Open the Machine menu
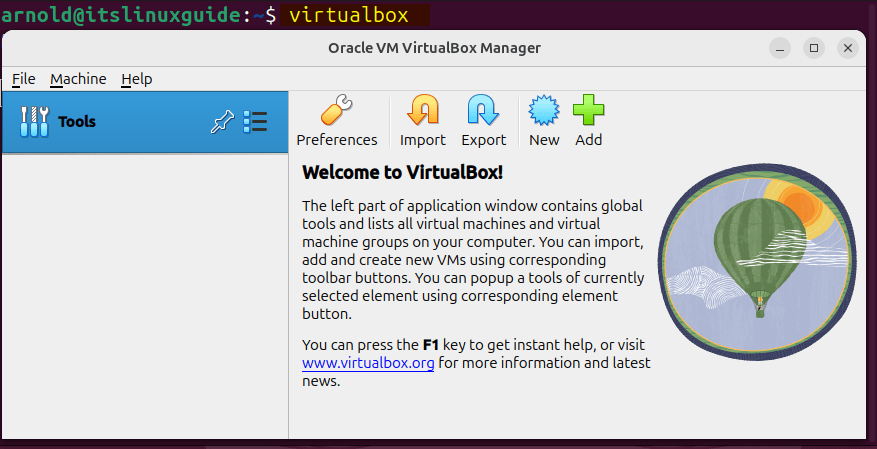Image resolution: width=877 pixels, height=449 pixels. pos(78,79)
